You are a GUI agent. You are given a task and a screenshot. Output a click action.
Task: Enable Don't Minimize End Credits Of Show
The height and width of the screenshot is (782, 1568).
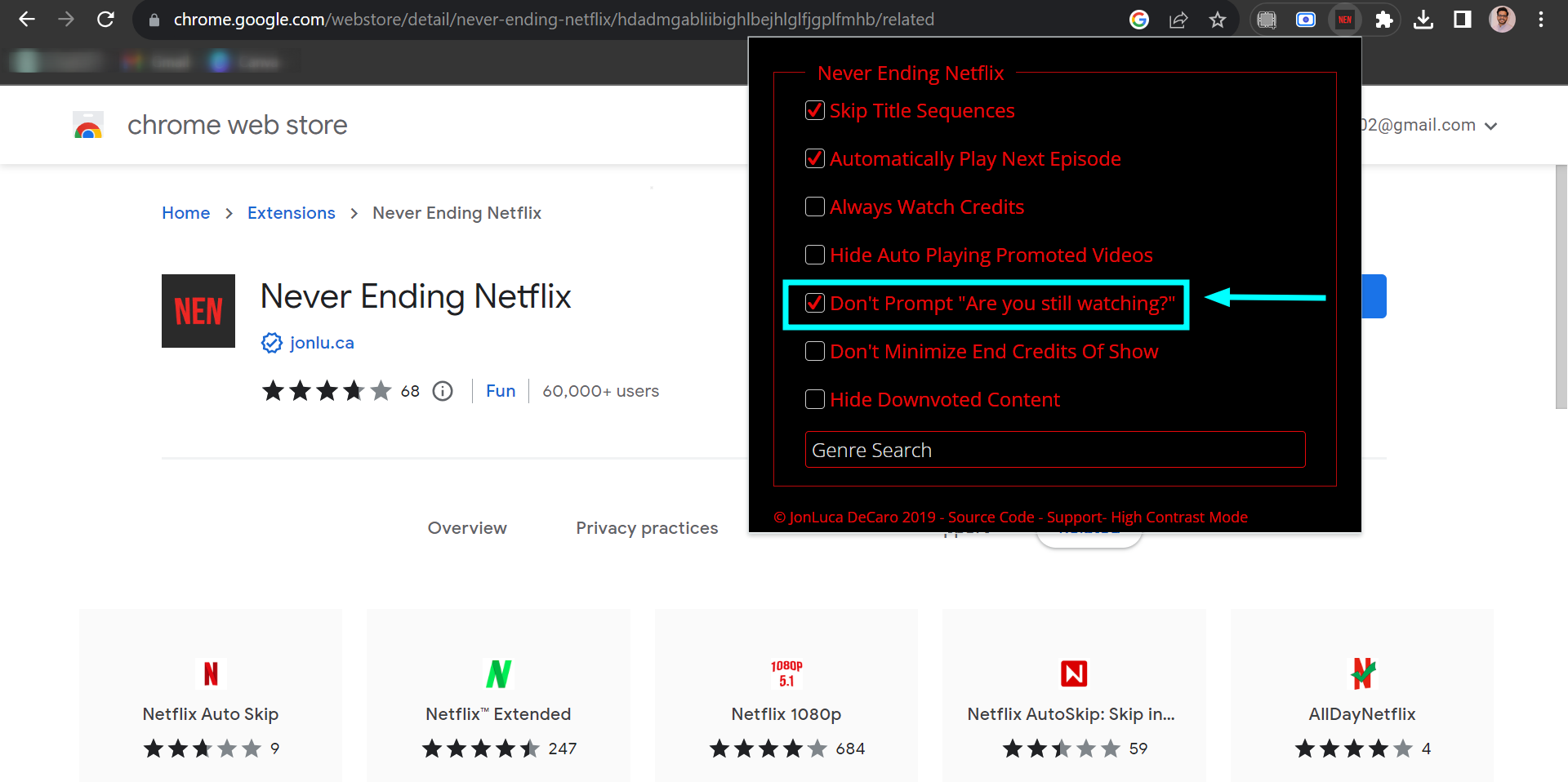coord(815,351)
